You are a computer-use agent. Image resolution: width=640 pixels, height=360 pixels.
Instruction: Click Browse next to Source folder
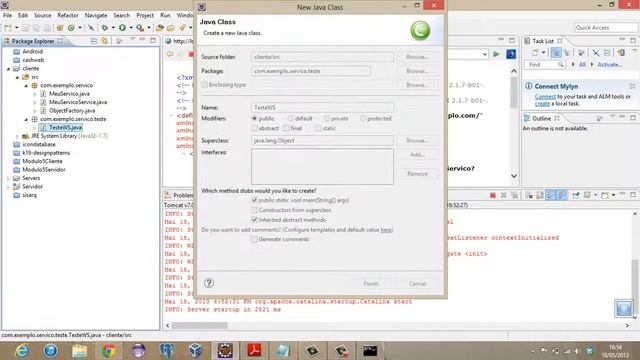tap(417, 57)
